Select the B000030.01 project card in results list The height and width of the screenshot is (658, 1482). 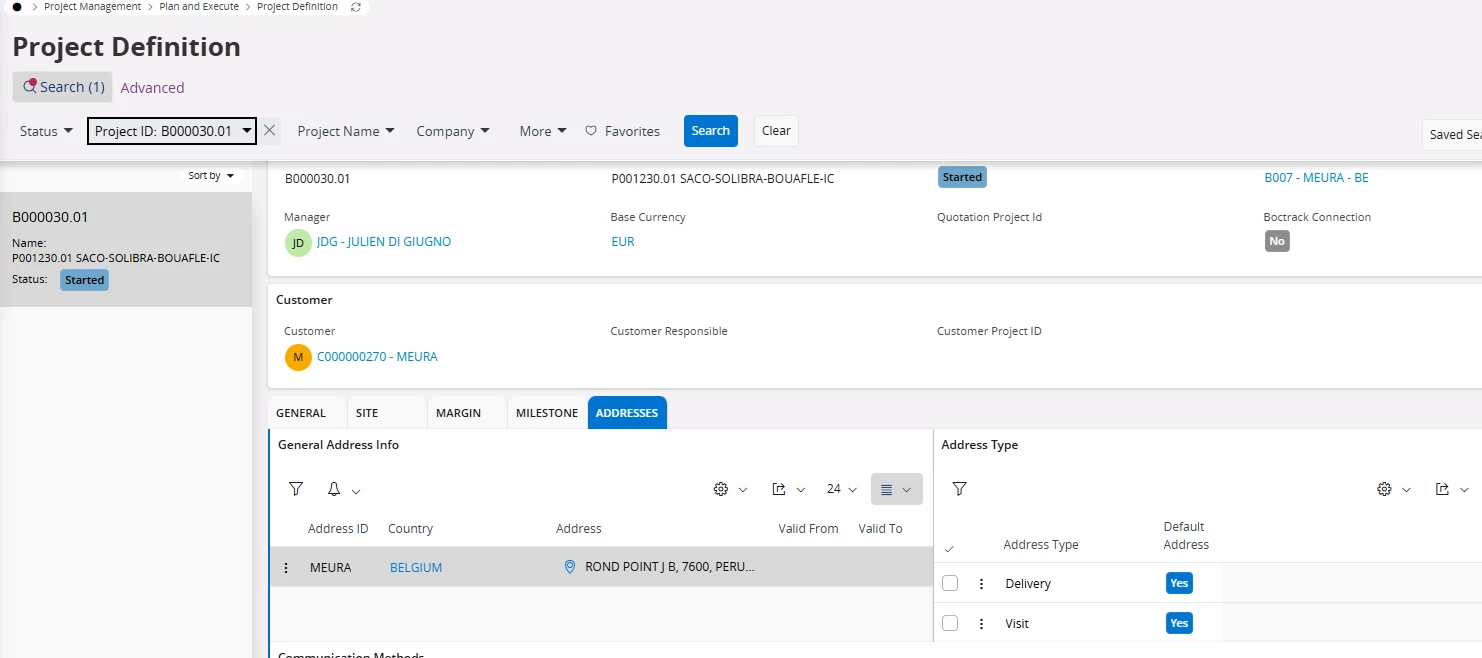tap(125, 249)
